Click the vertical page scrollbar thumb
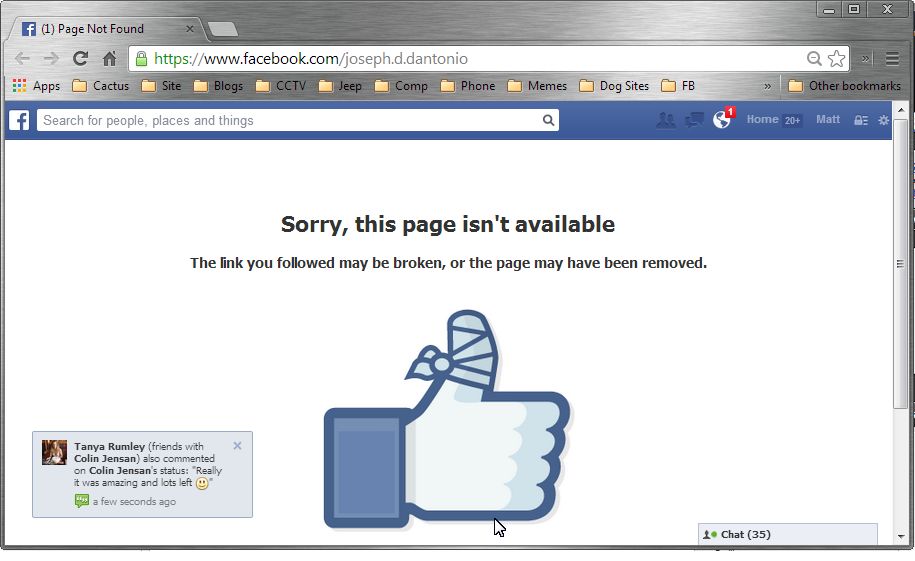 (x=900, y=264)
